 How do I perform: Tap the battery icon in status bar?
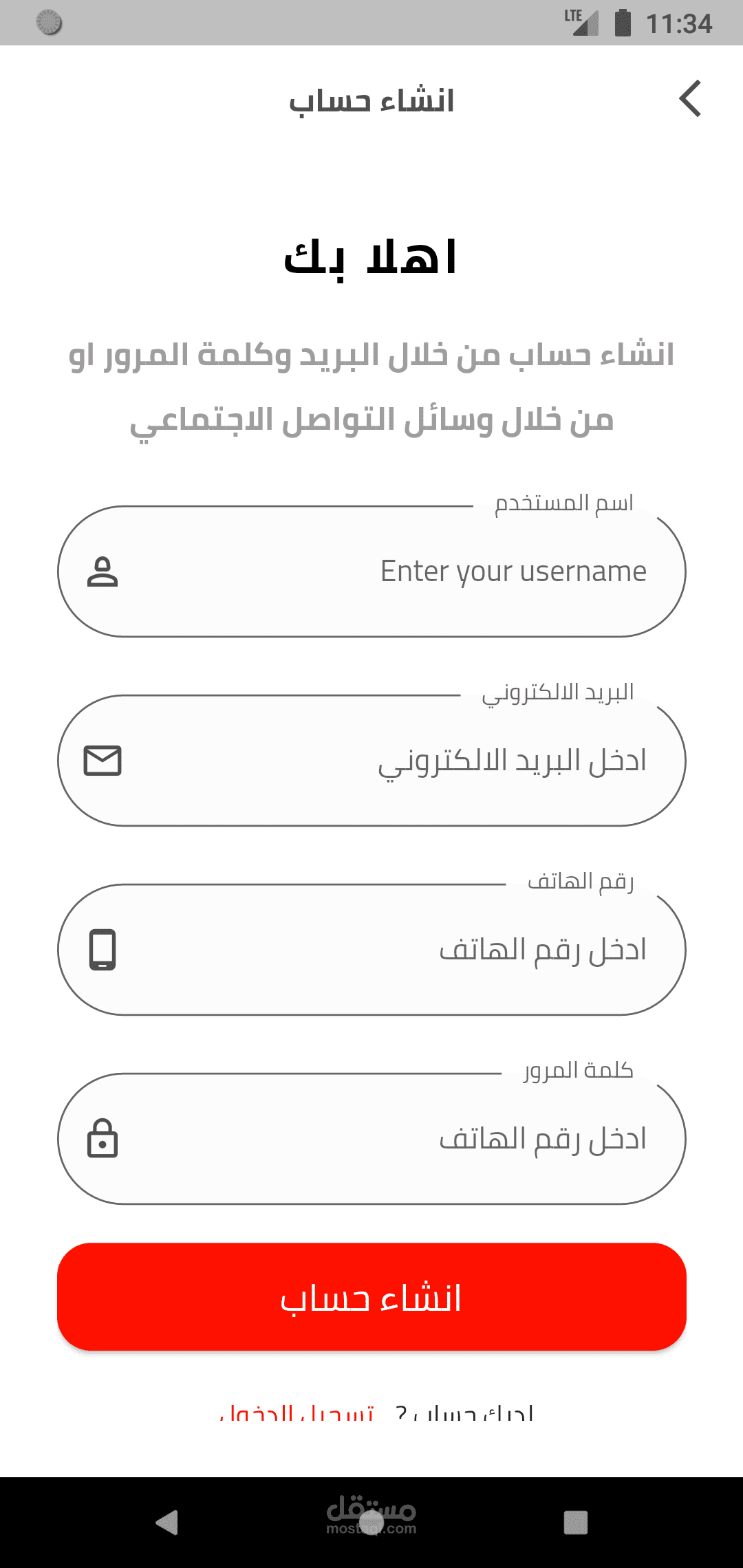pyautogui.click(x=623, y=23)
